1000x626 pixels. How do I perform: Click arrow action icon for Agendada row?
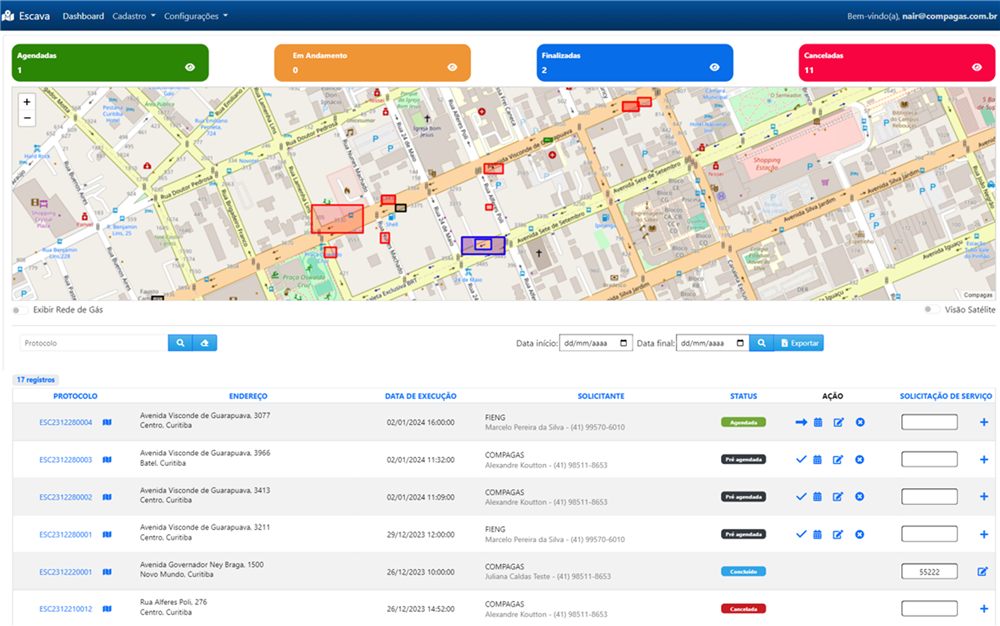click(x=801, y=422)
